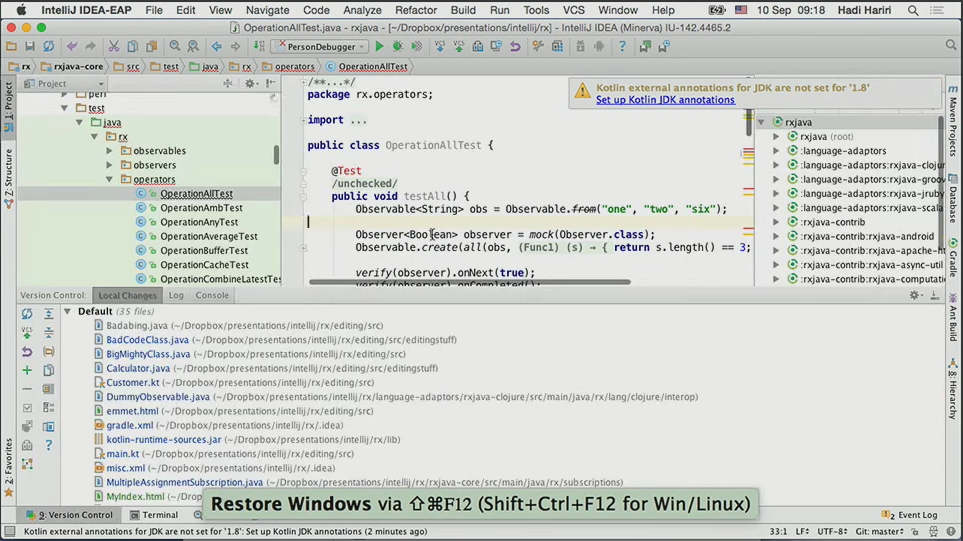
Task: Expand :rxjava-contrib Gradle node
Action: 776,222
